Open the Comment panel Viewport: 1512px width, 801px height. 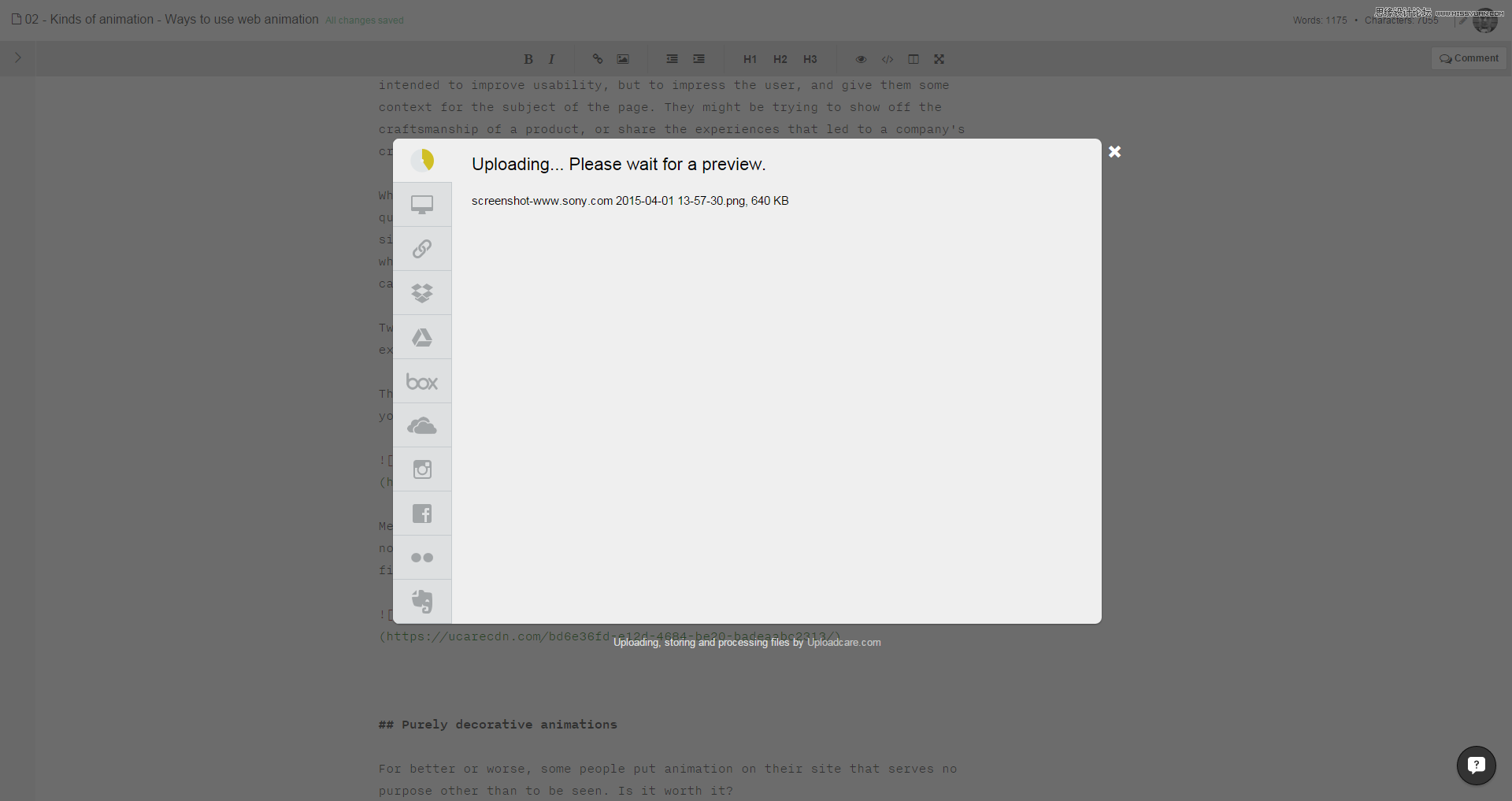tap(1469, 58)
